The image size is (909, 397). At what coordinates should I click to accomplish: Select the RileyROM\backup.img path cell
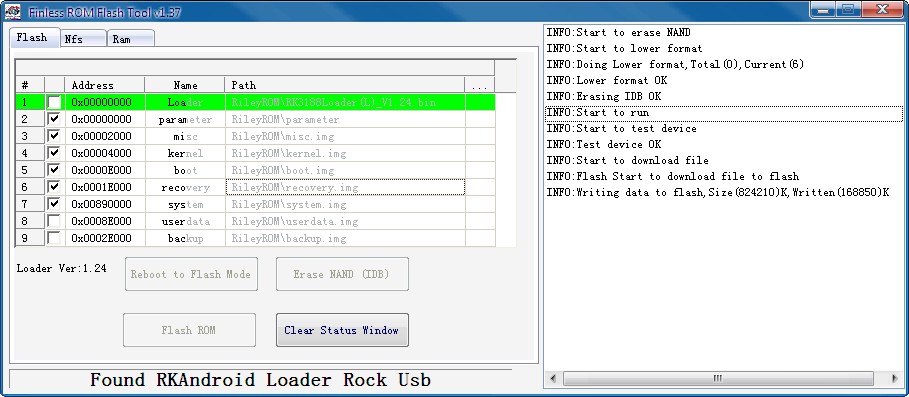[x=345, y=238]
